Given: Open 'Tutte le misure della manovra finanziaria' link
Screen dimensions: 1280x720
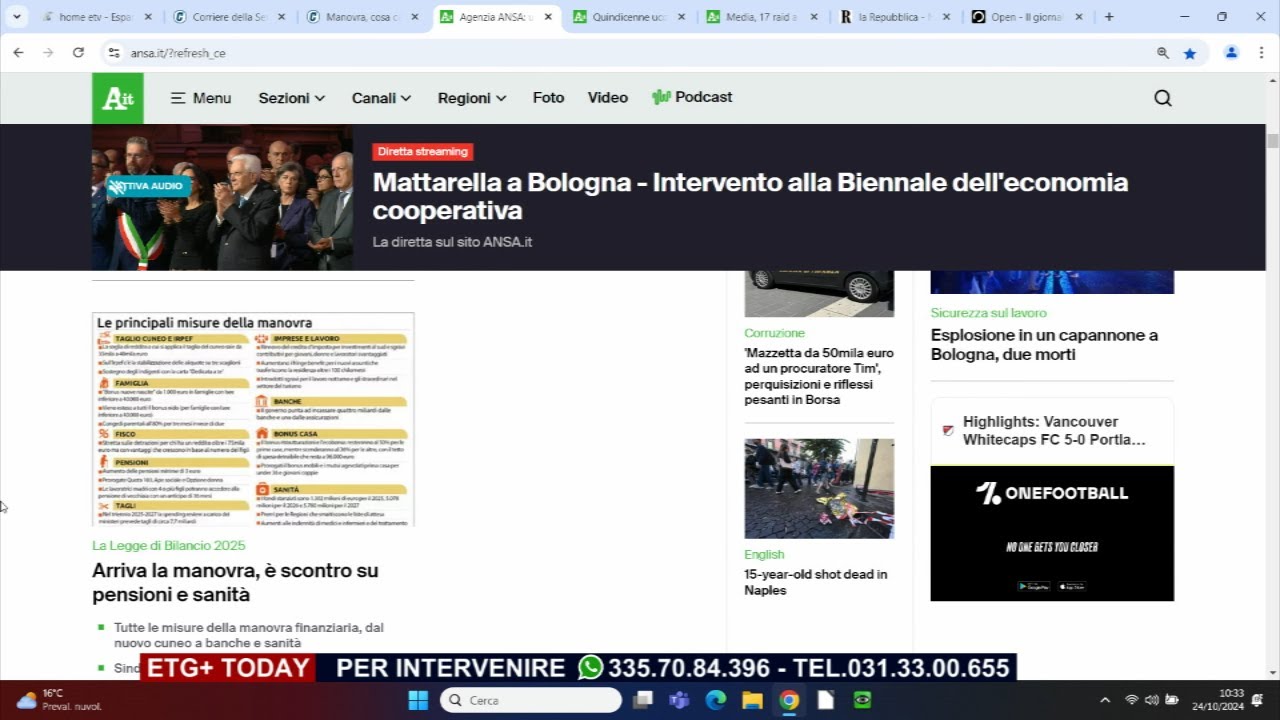Looking at the screenshot, I should pos(249,635).
